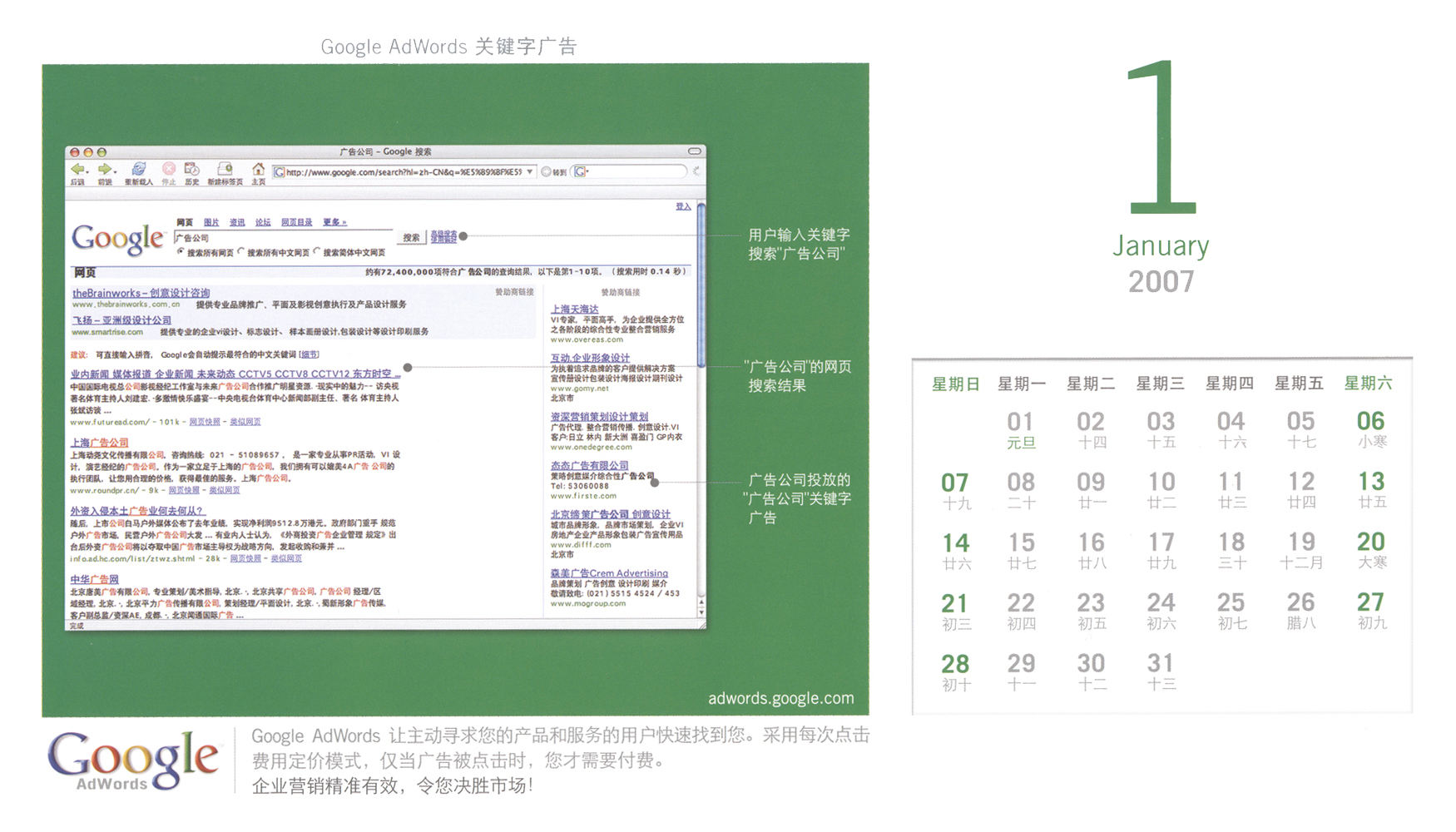Click the toolbar Google search field
1456x832 pixels.
click(630, 172)
